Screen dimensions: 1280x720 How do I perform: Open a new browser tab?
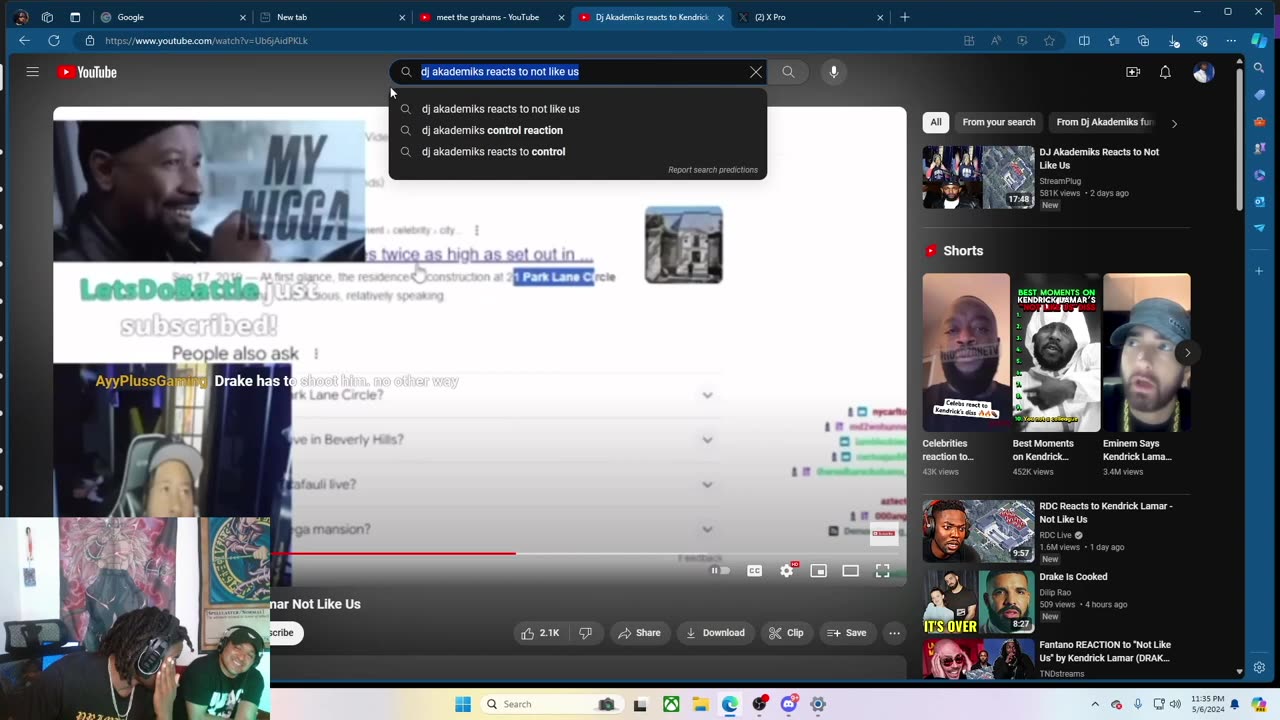[x=905, y=17]
